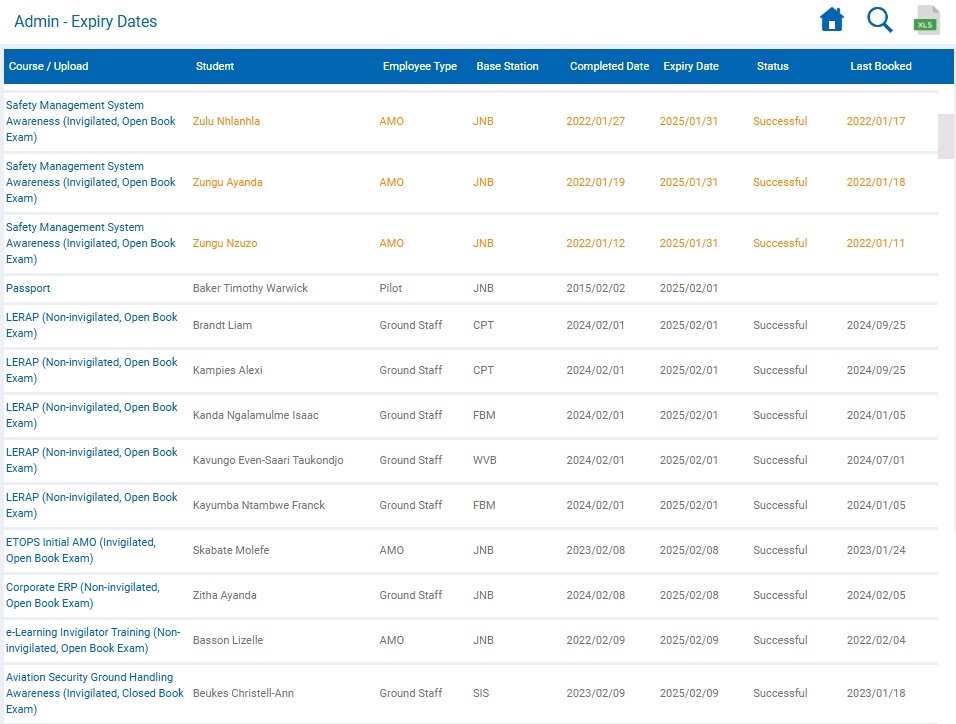This screenshot has height=724, width=956.
Task: Open LERAP course link for Brandt Liam
Action: point(92,325)
